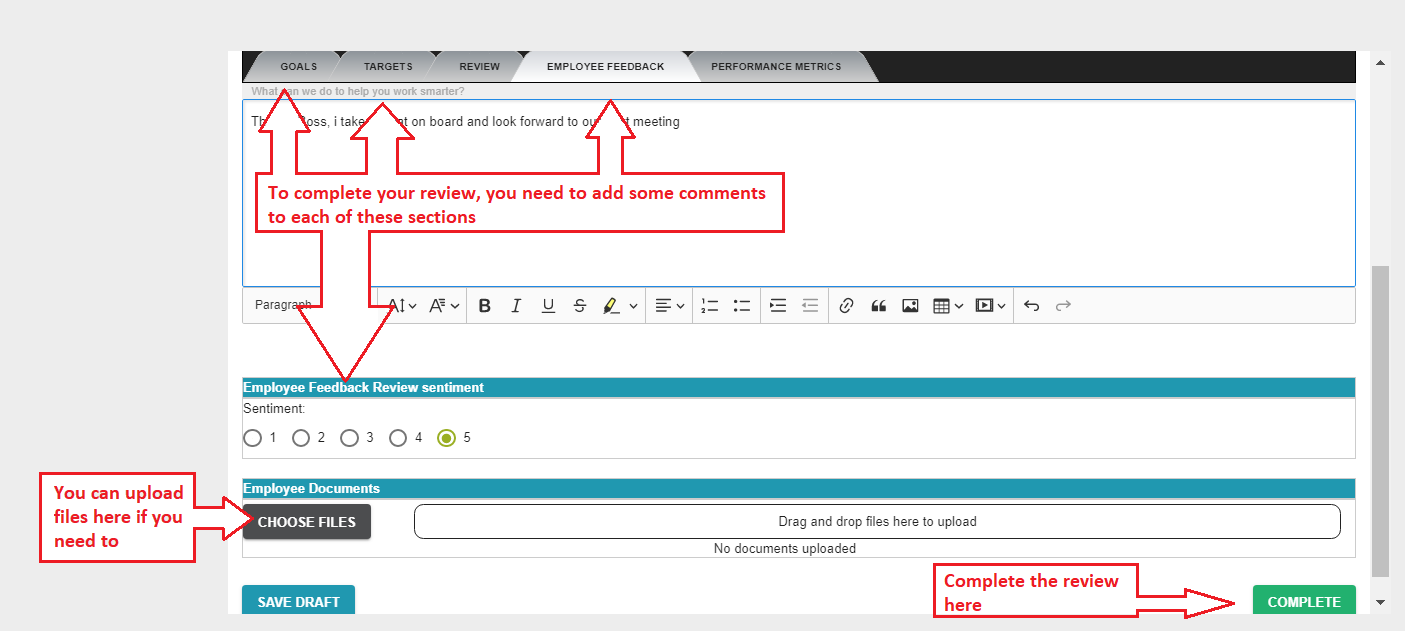Insert a block quote
The height and width of the screenshot is (631, 1405).
(x=878, y=306)
